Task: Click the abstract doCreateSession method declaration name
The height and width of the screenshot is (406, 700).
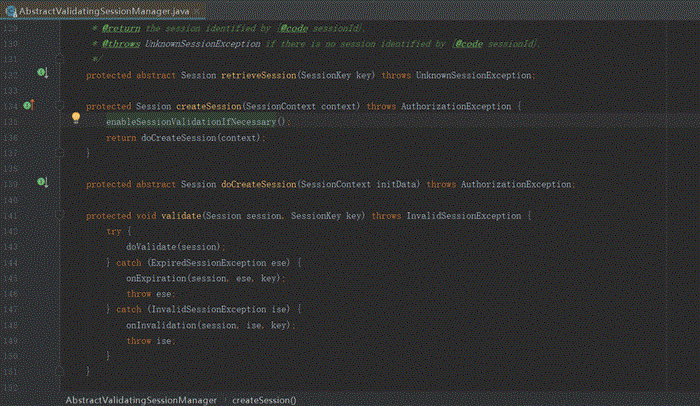Action: 259,184
